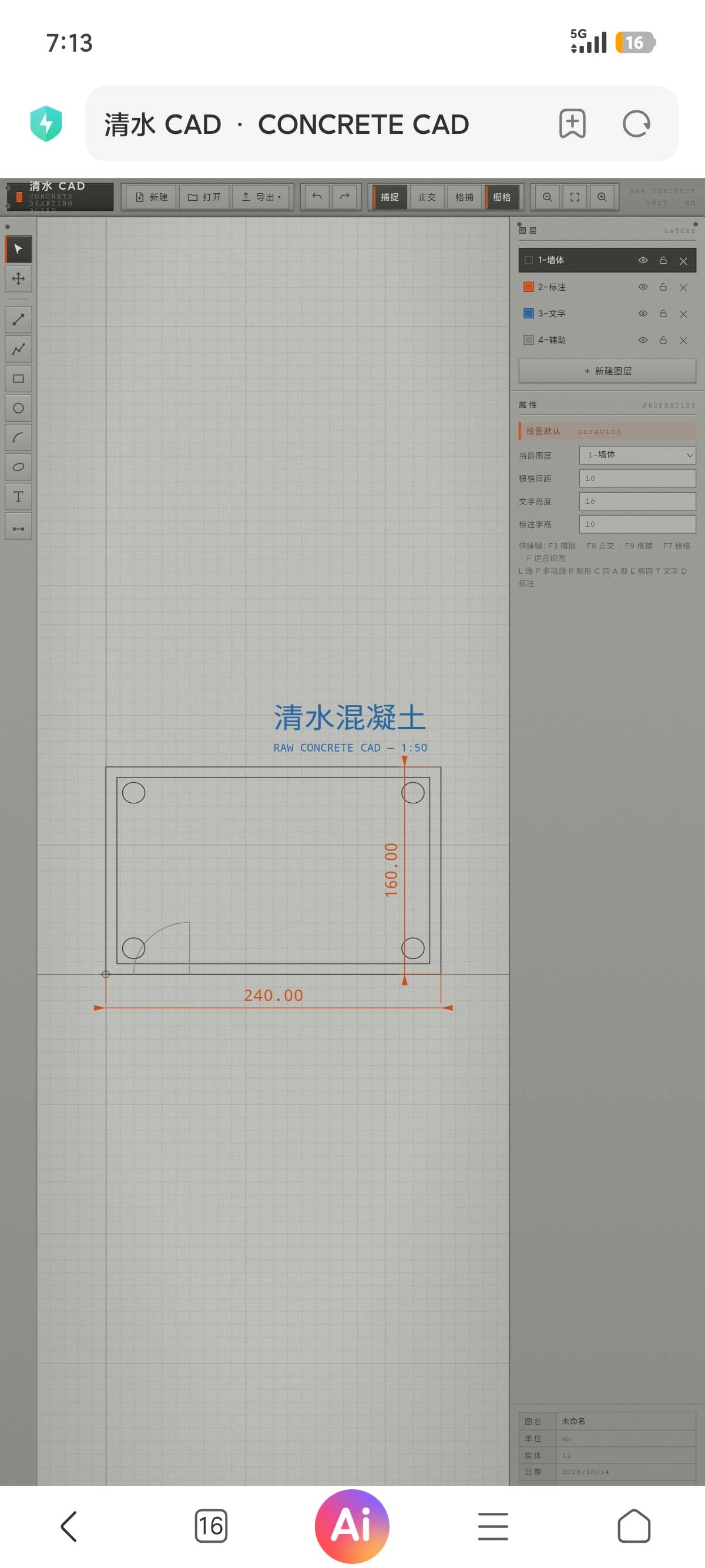Screen dimensions: 705x1568
Task: Select the ellipse tool
Action: point(18,467)
